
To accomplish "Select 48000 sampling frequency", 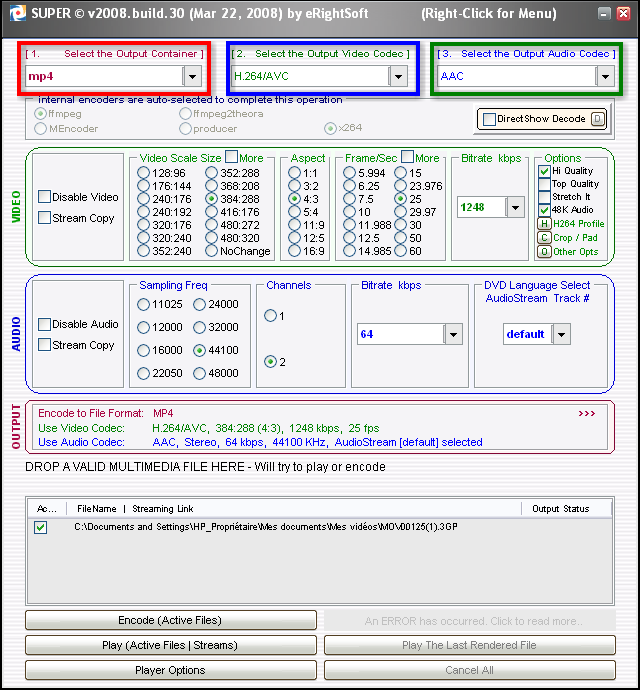I will pos(199,373).
